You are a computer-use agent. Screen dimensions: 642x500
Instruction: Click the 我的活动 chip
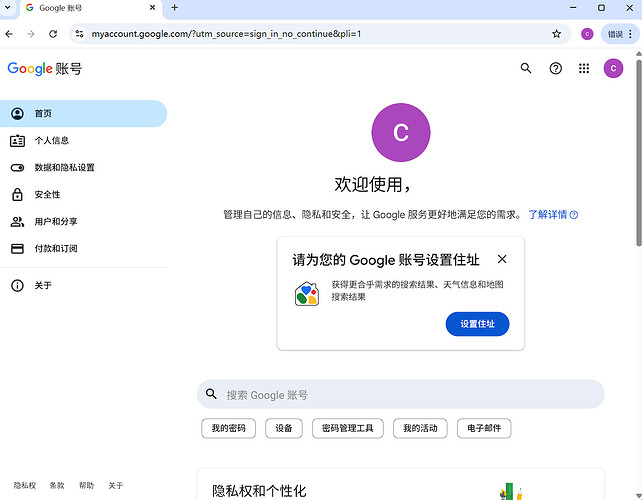420,428
